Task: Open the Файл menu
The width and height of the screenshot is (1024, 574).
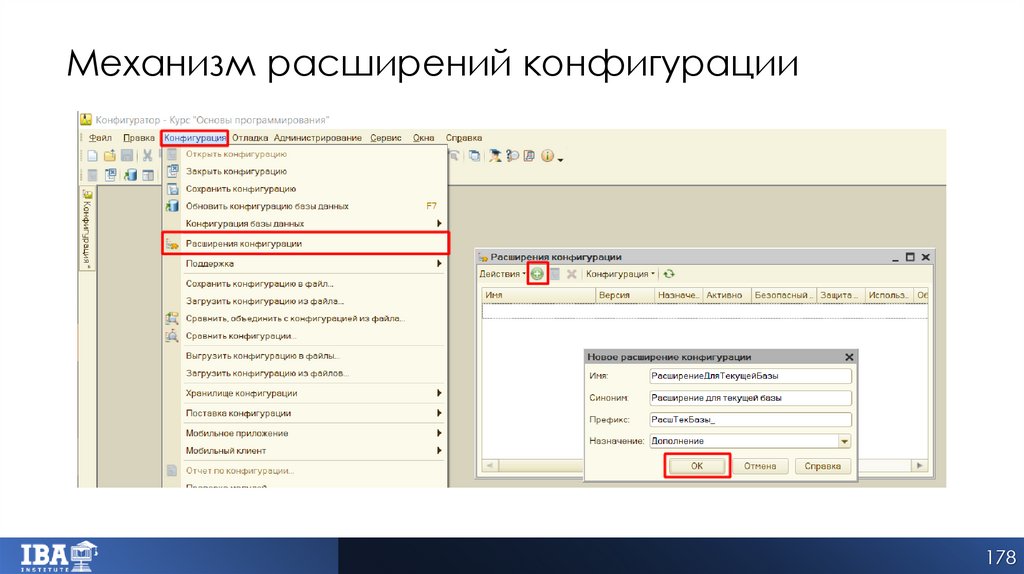Action: click(100, 138)
